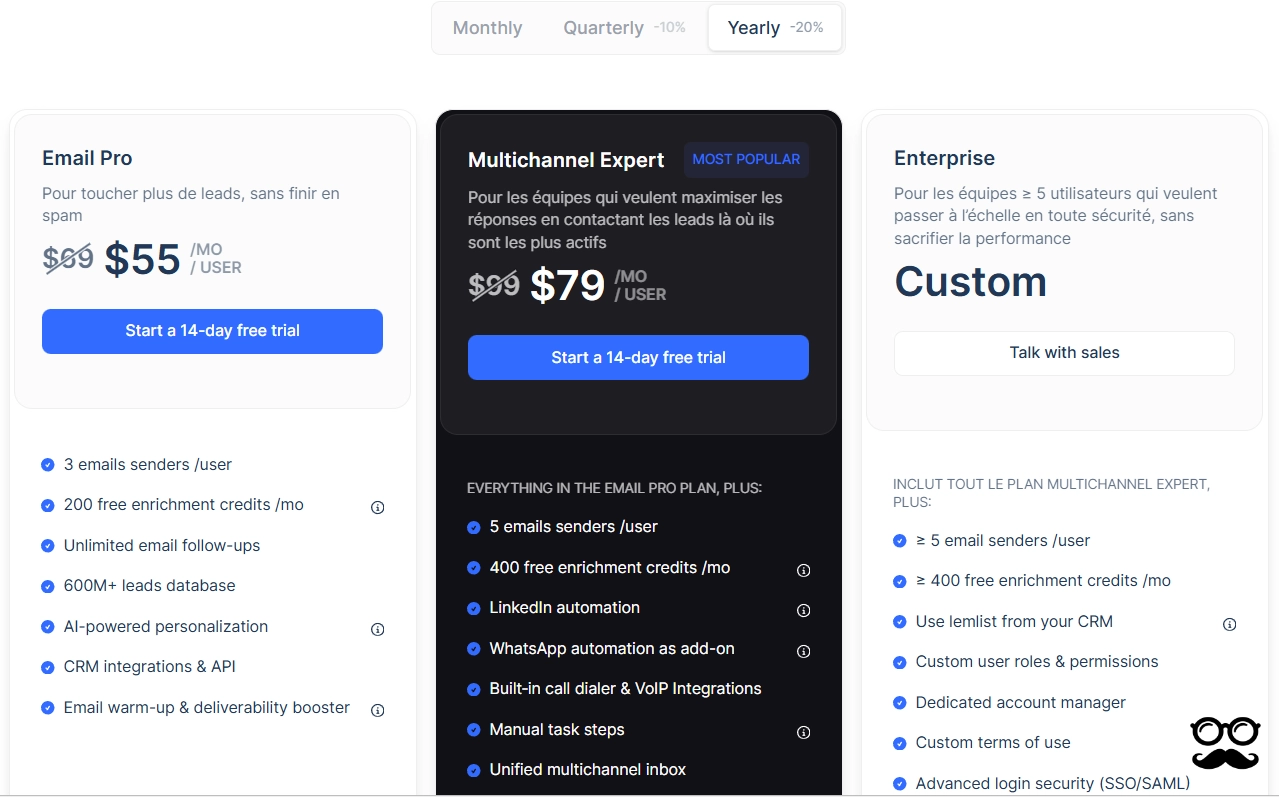Start the Email Pro 14-day free trial

tap(212, 331)
